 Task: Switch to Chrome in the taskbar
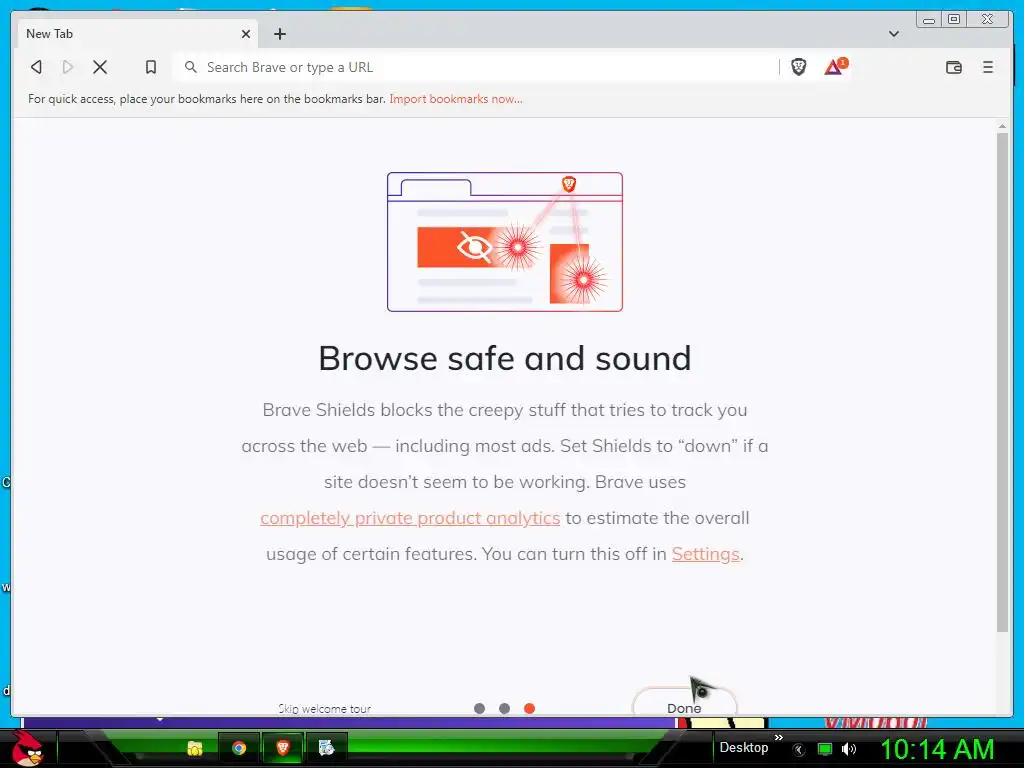[x=239, y=748]
